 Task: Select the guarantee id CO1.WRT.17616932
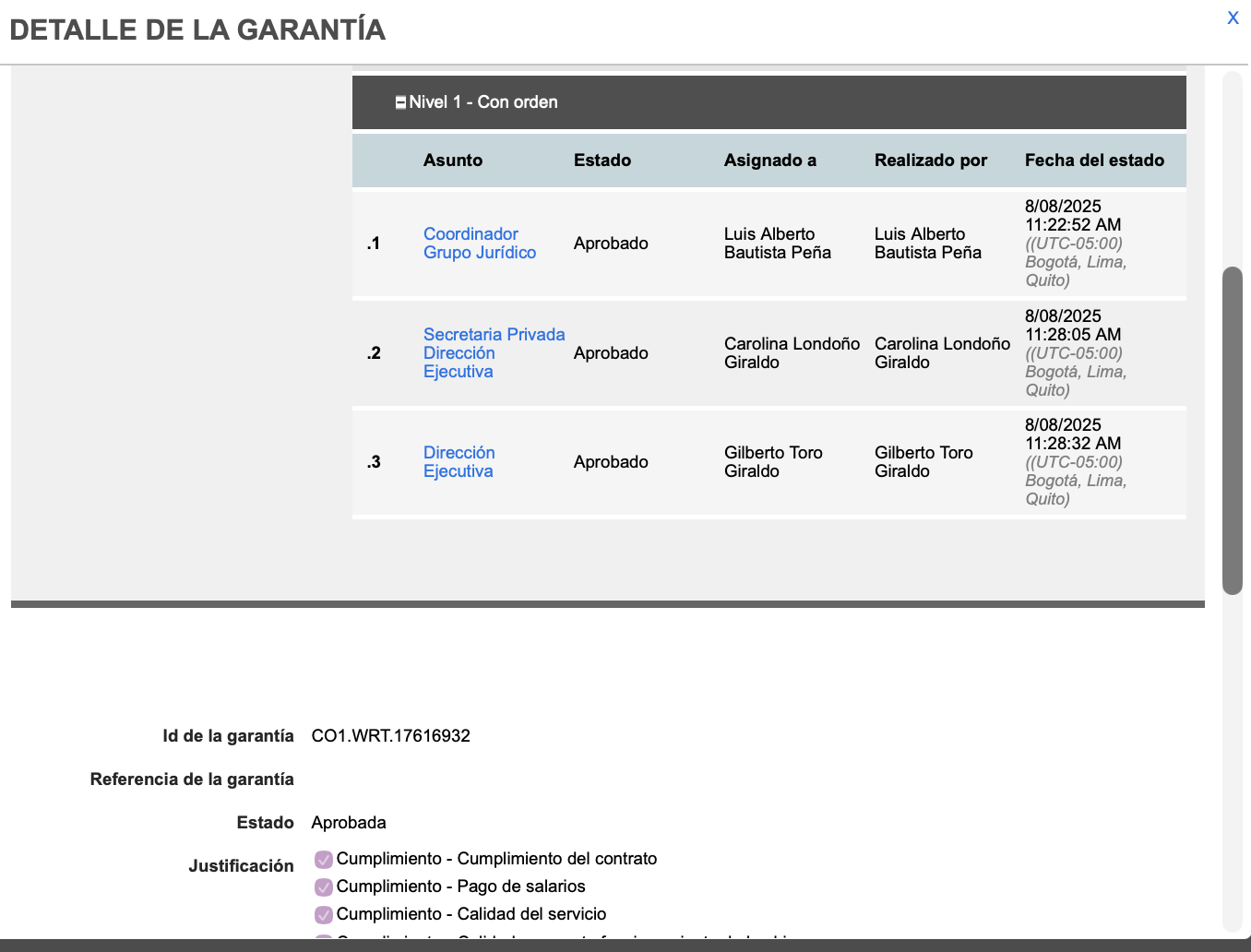pyautogui.click(x=391, y=736)
